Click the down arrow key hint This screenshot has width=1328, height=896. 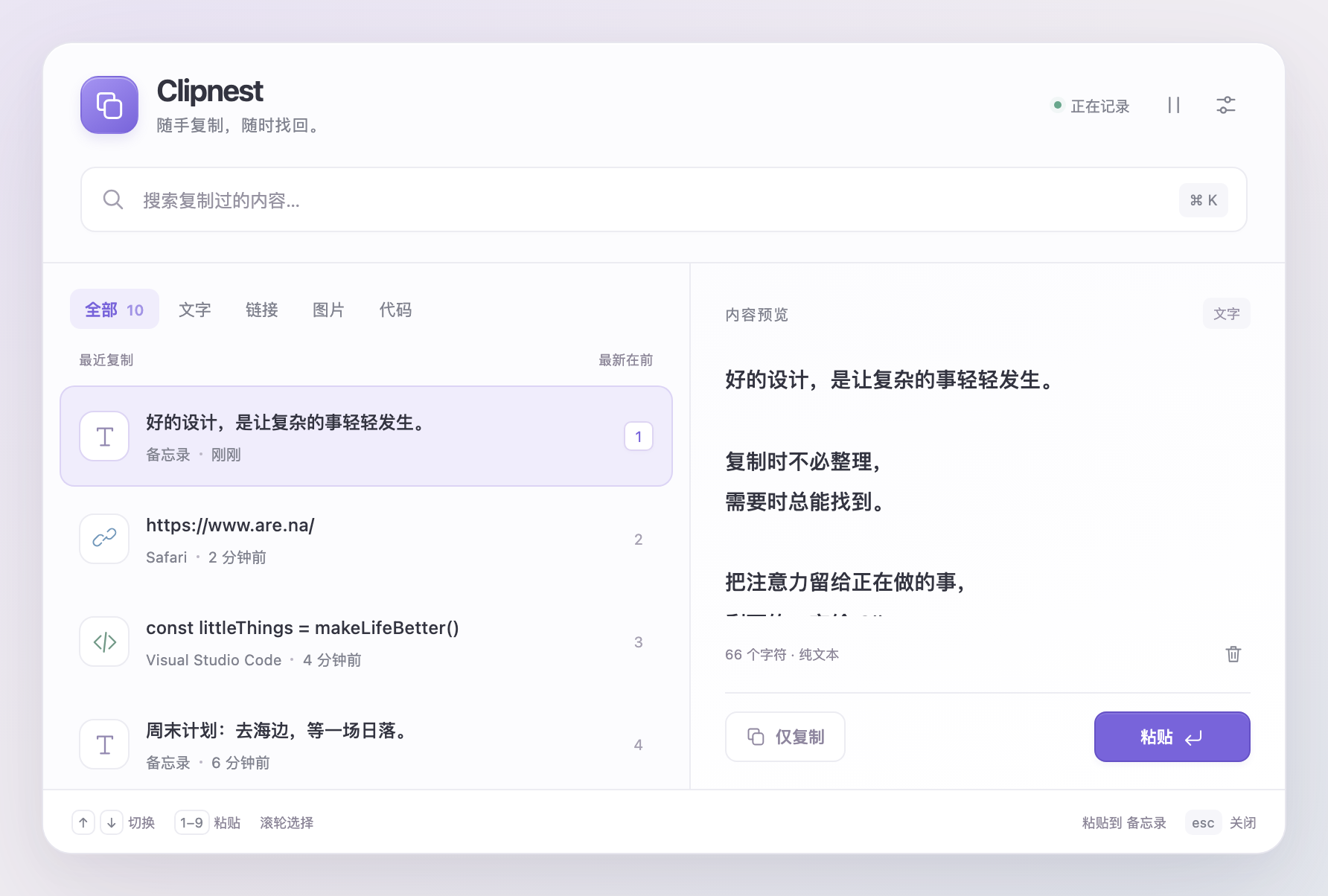pyautogui.click(x=112, y=822)
